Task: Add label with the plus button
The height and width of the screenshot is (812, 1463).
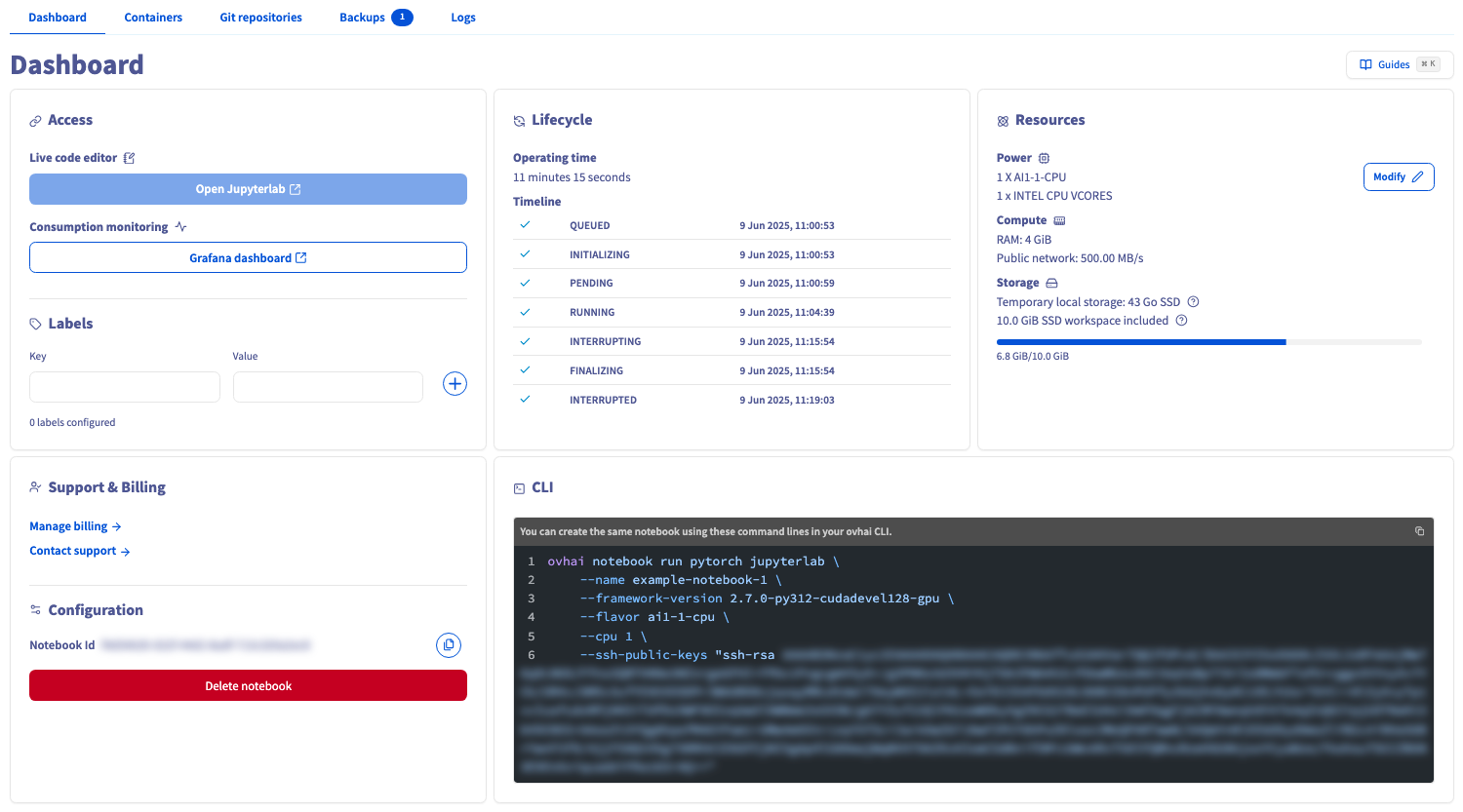Action: pyautogui.click(x=455, y=383)
